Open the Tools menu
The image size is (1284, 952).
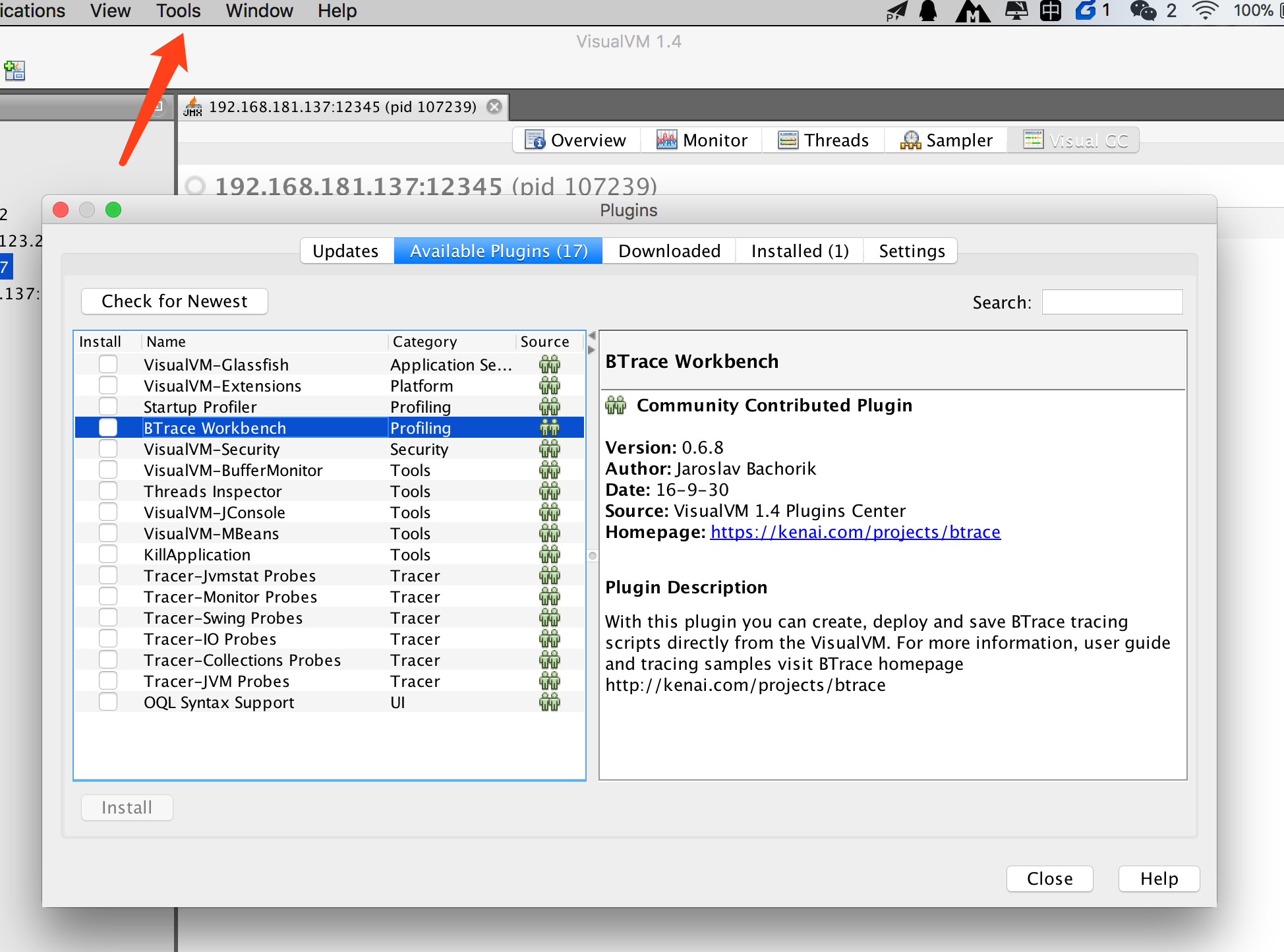(x=178, y=11)
